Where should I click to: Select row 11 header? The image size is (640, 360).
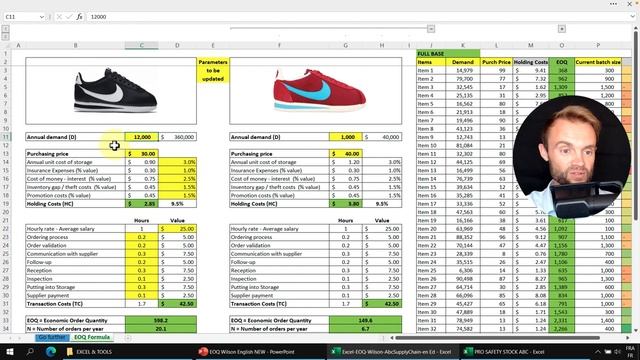[6, 137]
